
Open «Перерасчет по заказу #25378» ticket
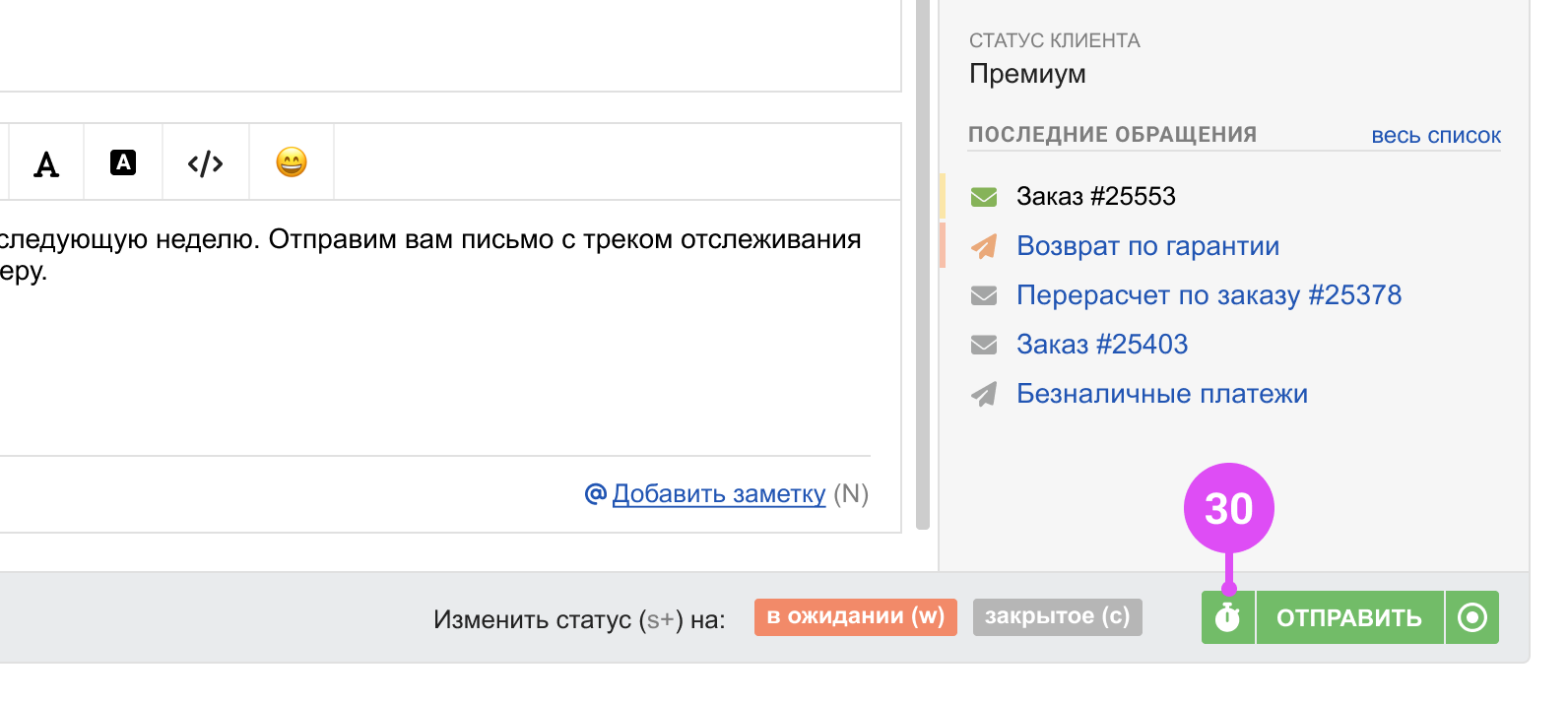pyautogui.click(x=1209, y=295)
